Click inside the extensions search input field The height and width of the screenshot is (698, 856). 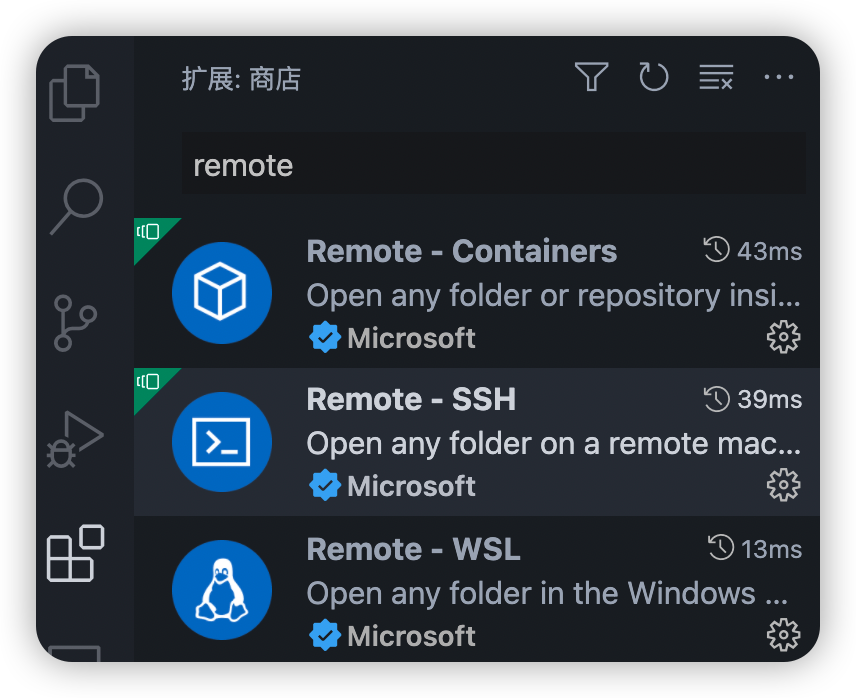[494, 163]
